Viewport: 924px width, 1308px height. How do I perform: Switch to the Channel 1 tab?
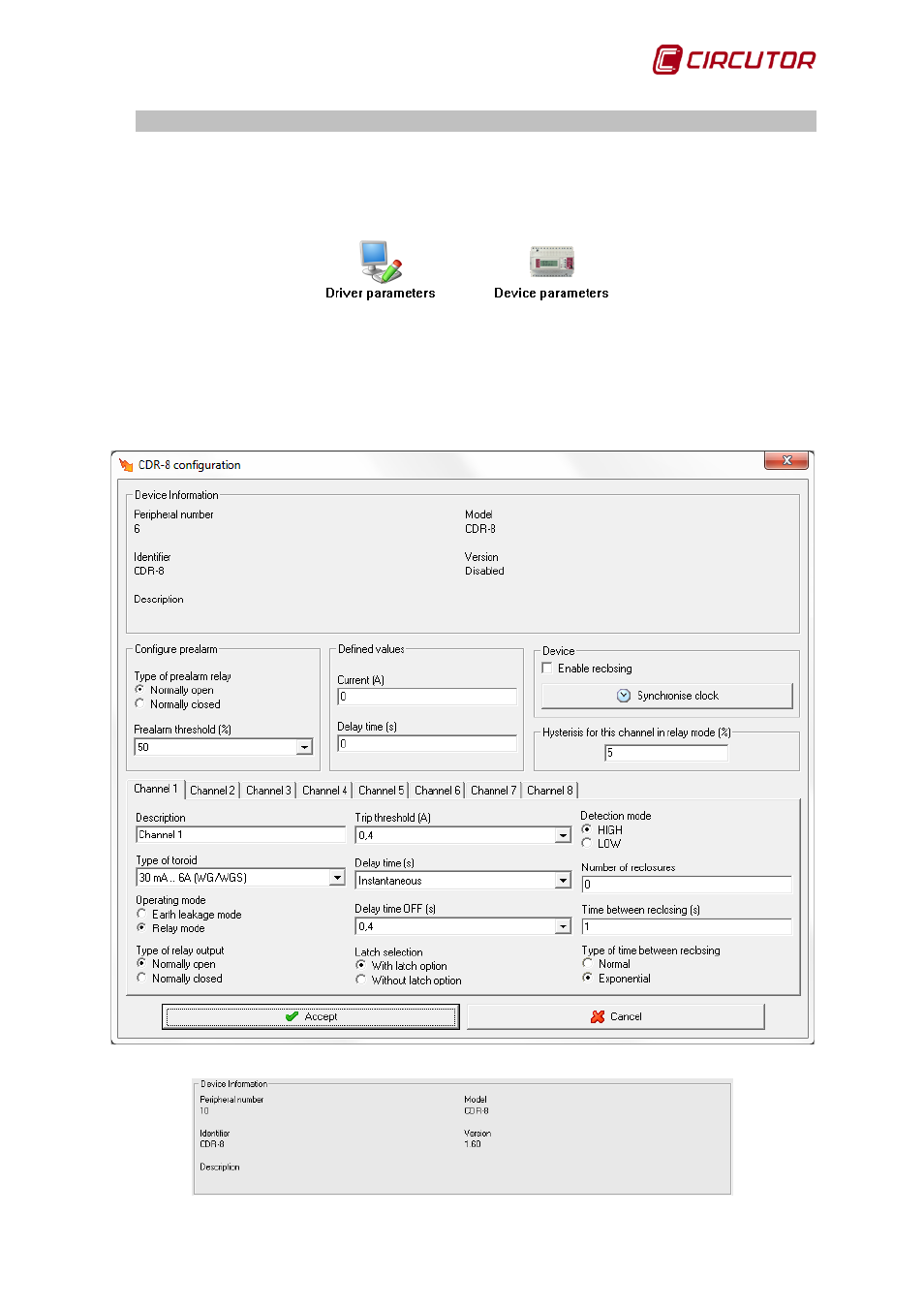pos(156,789)
